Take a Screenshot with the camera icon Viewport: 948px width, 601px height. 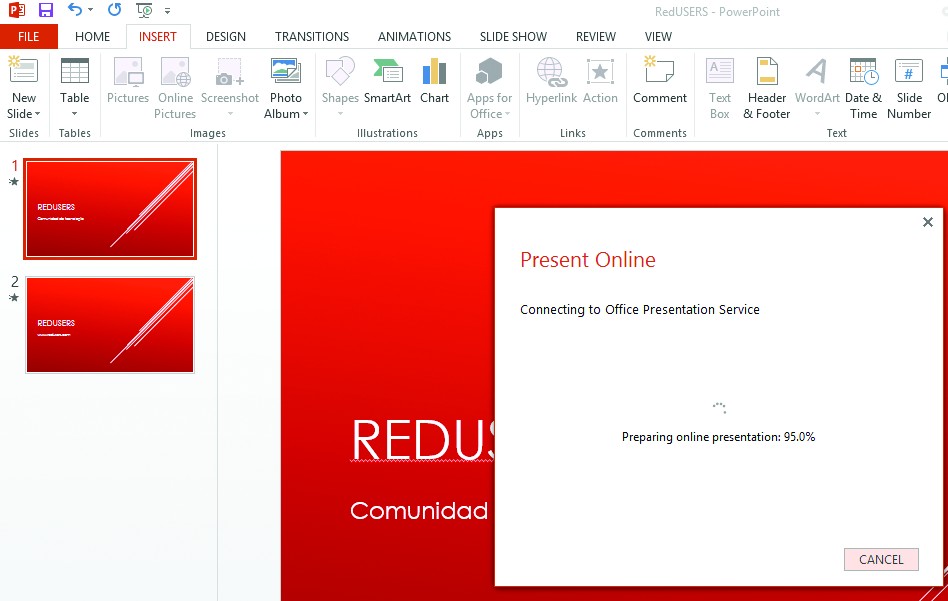tap(230, 73)
